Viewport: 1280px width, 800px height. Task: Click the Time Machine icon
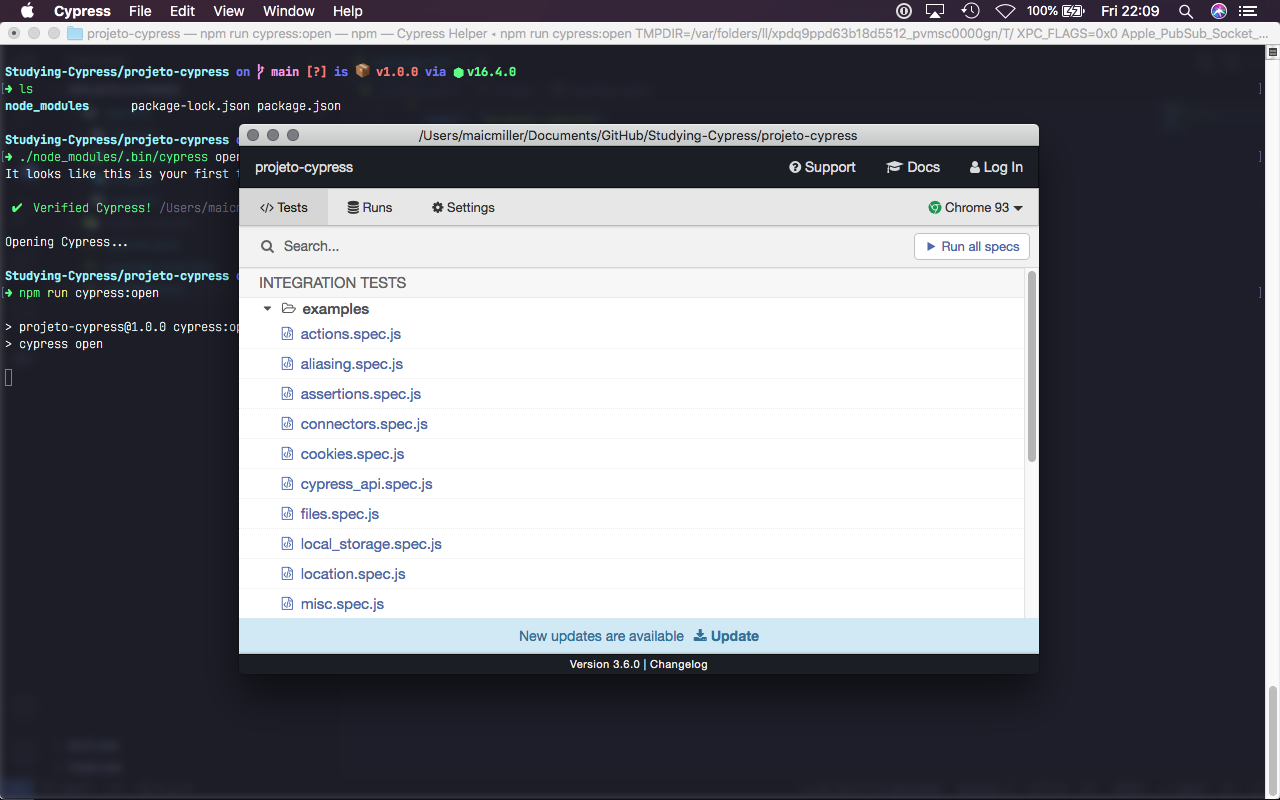970,11
